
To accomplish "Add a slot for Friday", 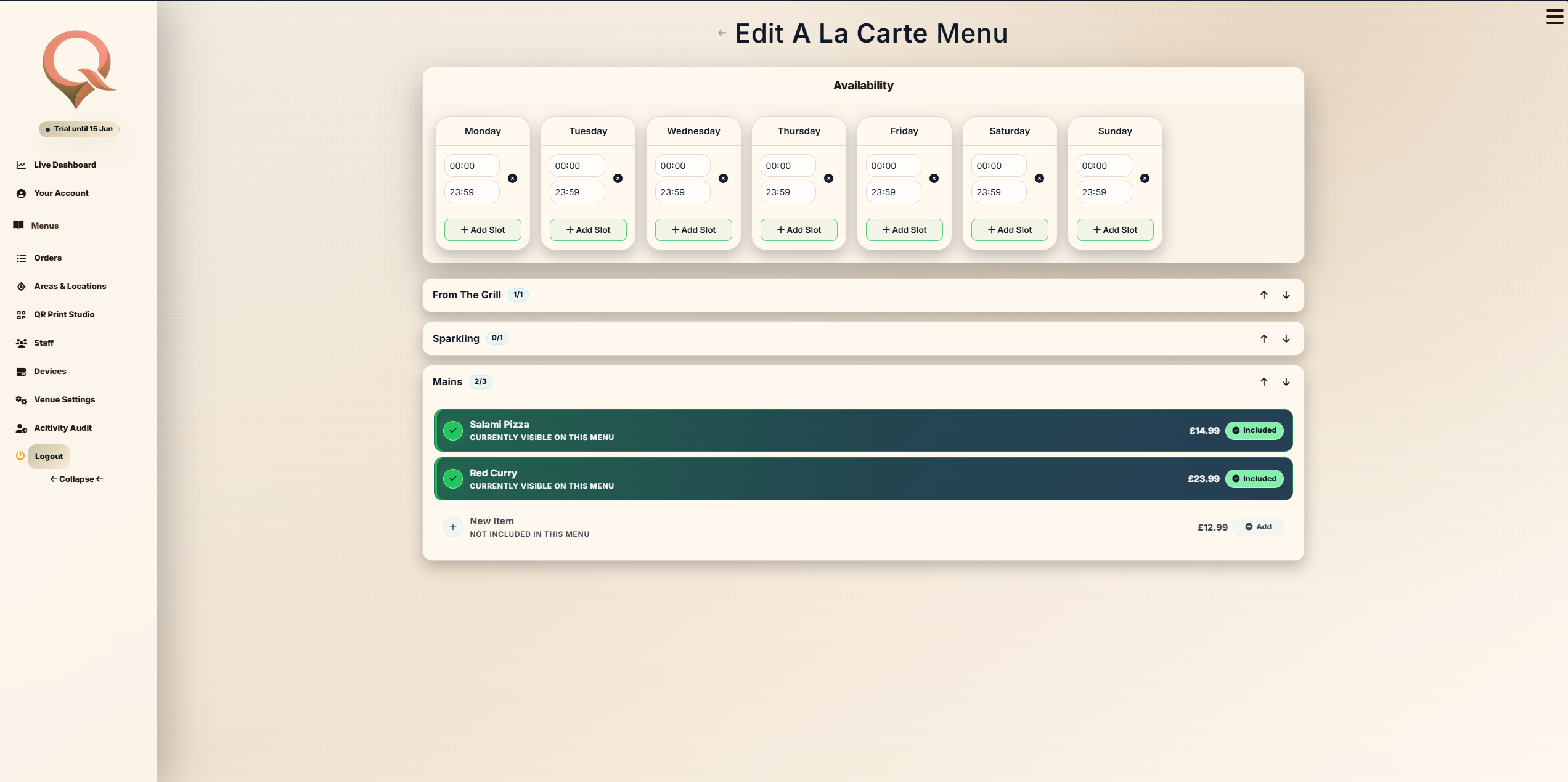I will tap(904, 230).
